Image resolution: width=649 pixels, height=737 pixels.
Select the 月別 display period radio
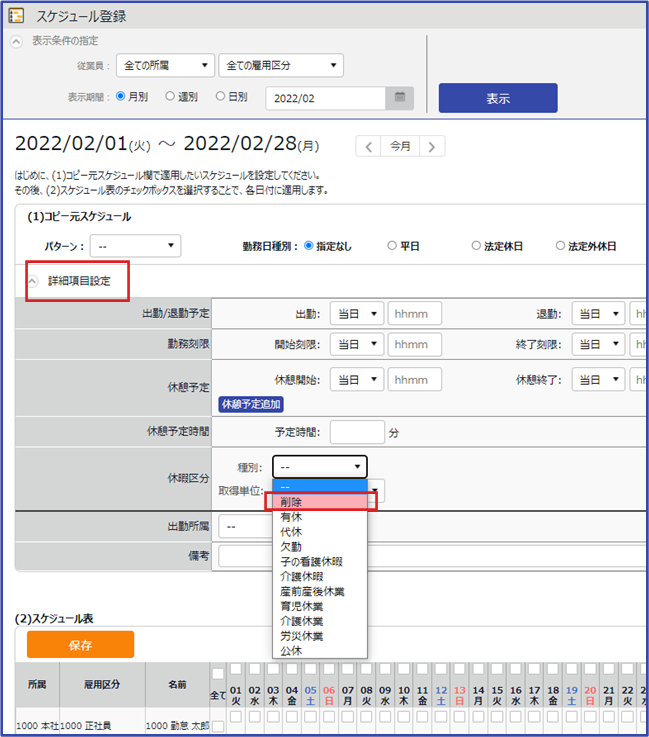click(x=121, y=96)
